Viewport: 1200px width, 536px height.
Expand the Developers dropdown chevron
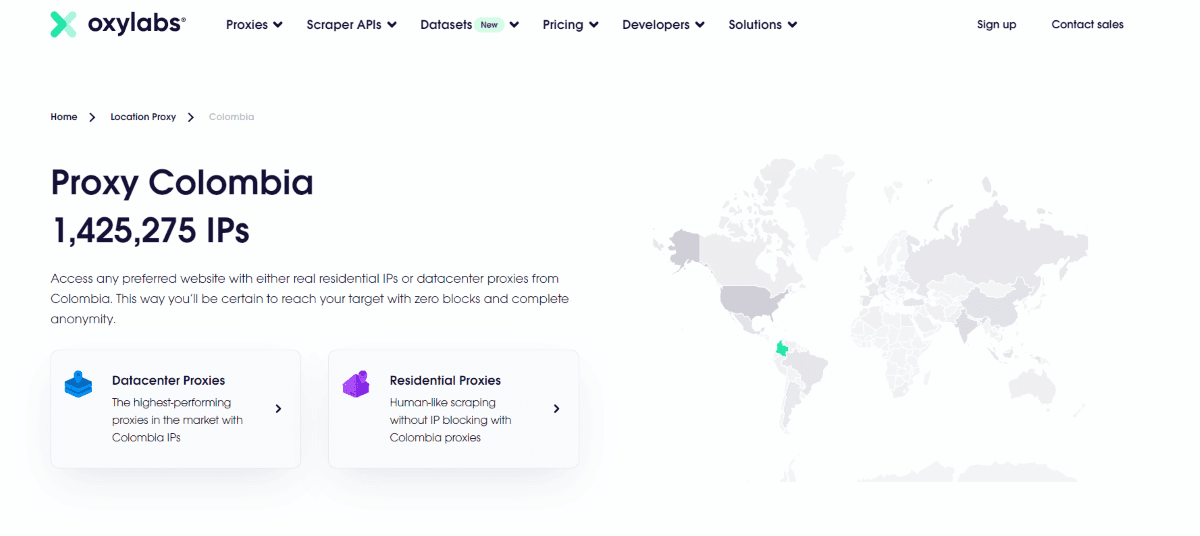700,25
